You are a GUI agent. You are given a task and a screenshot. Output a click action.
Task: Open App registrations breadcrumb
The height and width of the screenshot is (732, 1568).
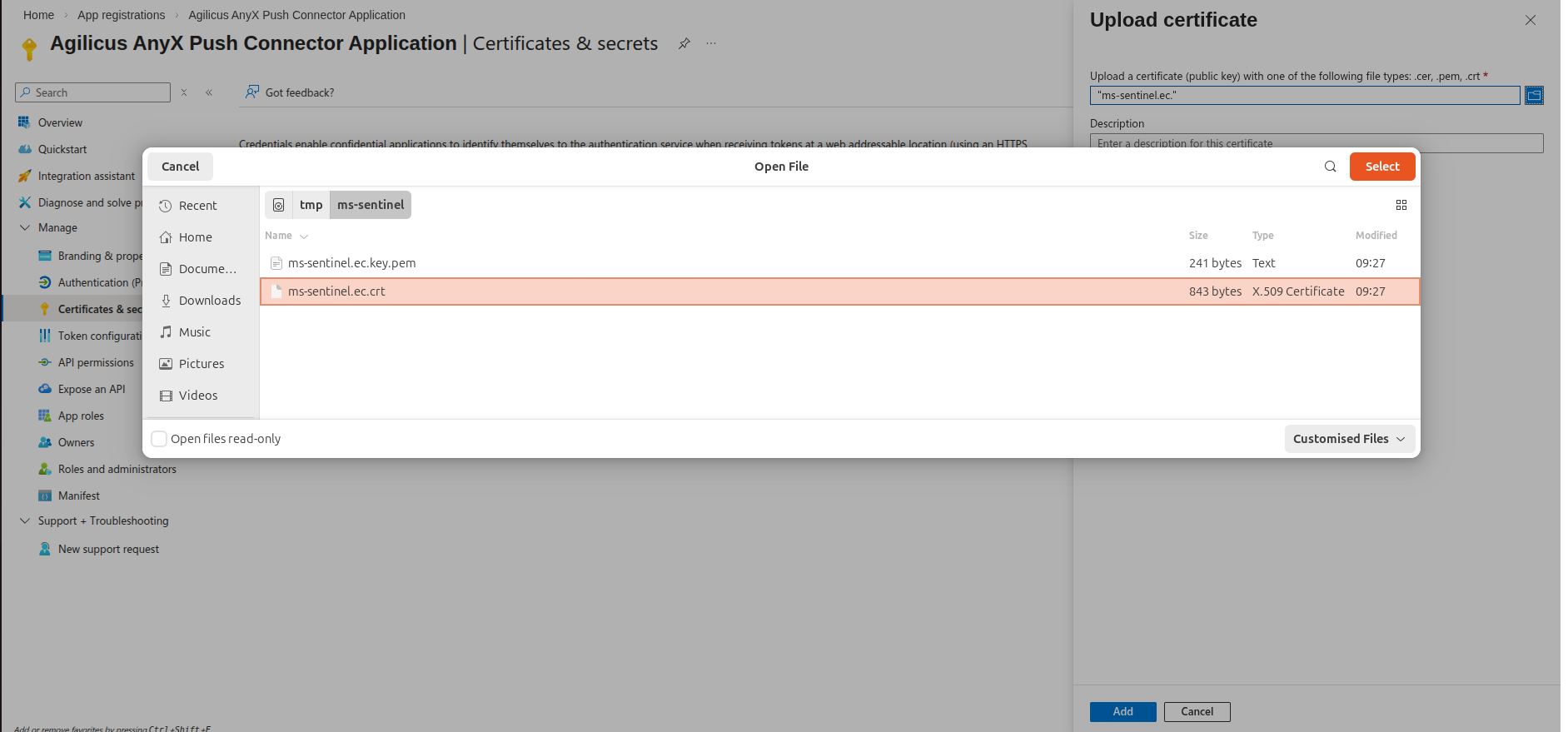pos(122,15)
